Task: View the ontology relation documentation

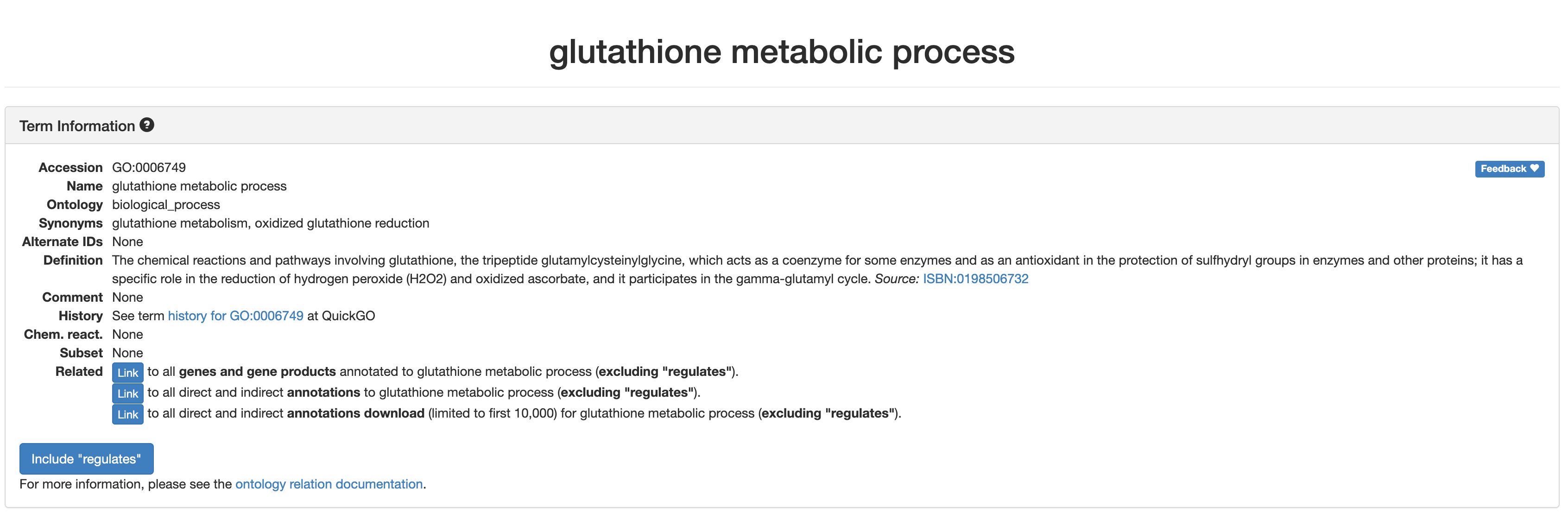Action: pyautogui.click(x=329, y=484)
